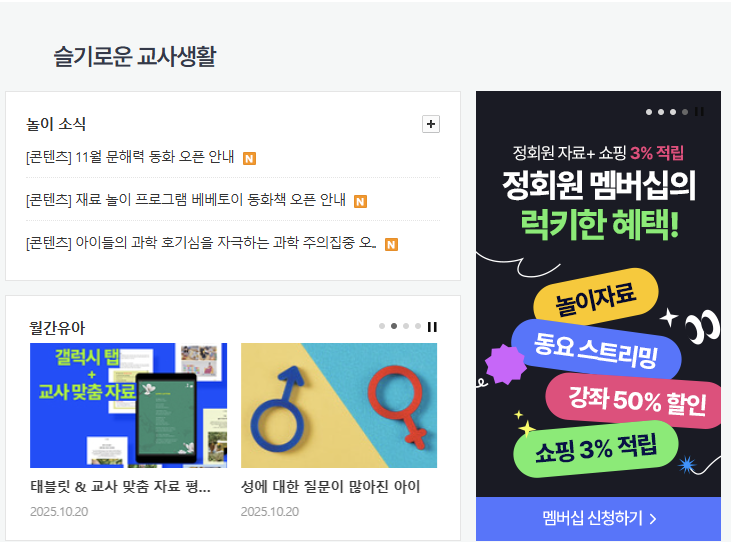This screenshot has width=731, height=542.
Task: Open the 갤럭시 탭 교사 맞춤 자료 thumbnail
Action: (129, 405)
